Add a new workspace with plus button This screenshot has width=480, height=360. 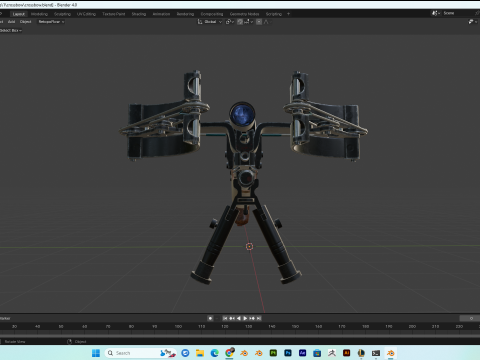288,14
